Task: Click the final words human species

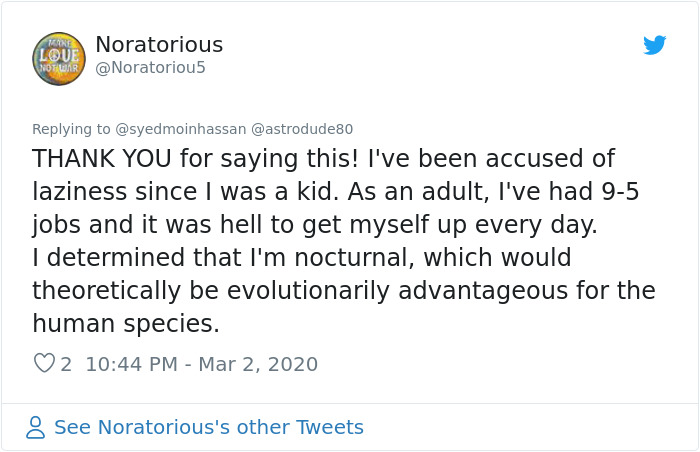Action: (x=126, y=324)
